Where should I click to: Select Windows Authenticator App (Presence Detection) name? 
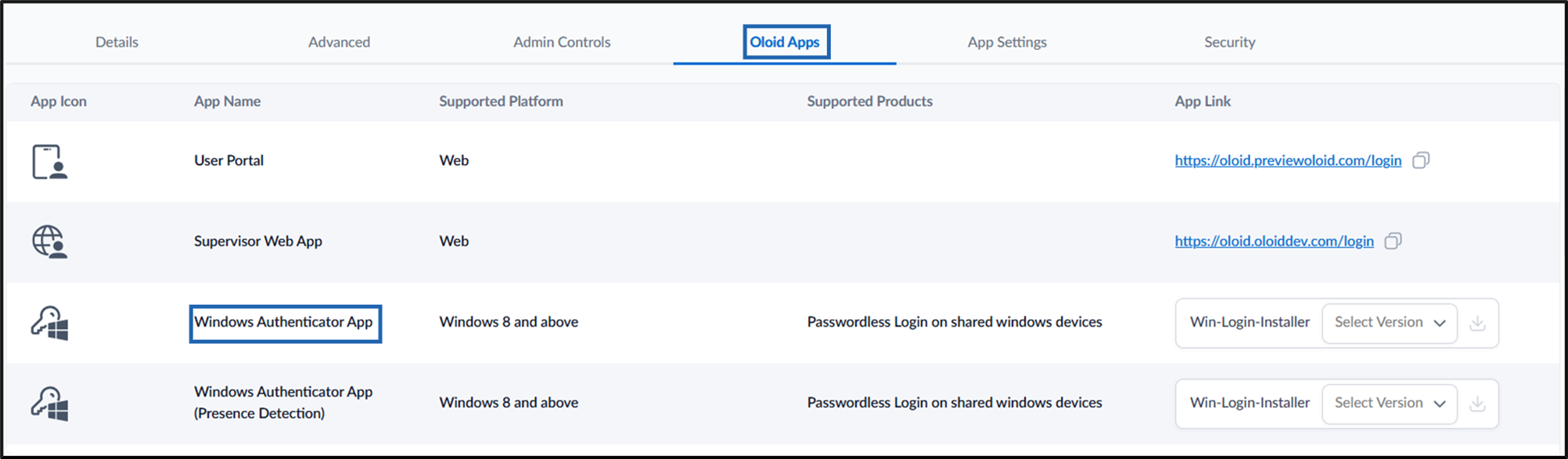[x=283, y=402]
